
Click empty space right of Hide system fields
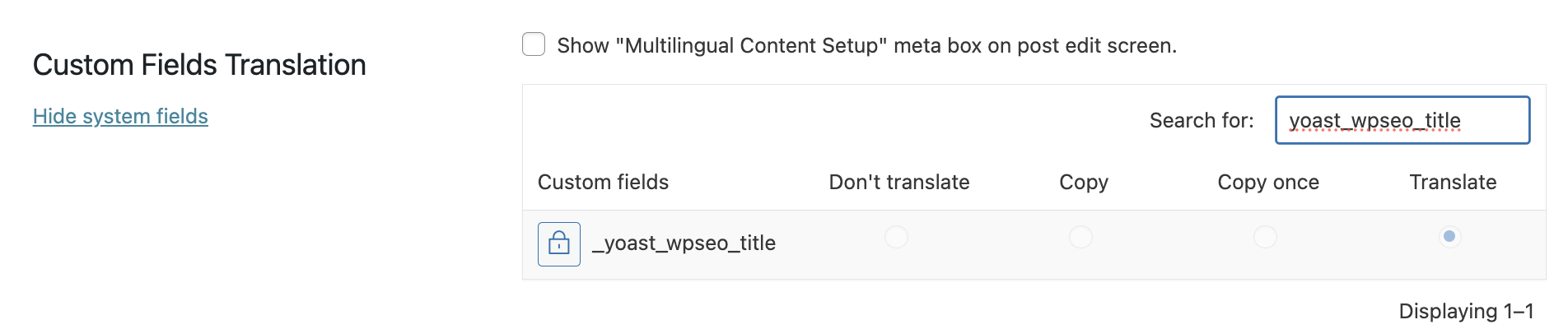346,116
